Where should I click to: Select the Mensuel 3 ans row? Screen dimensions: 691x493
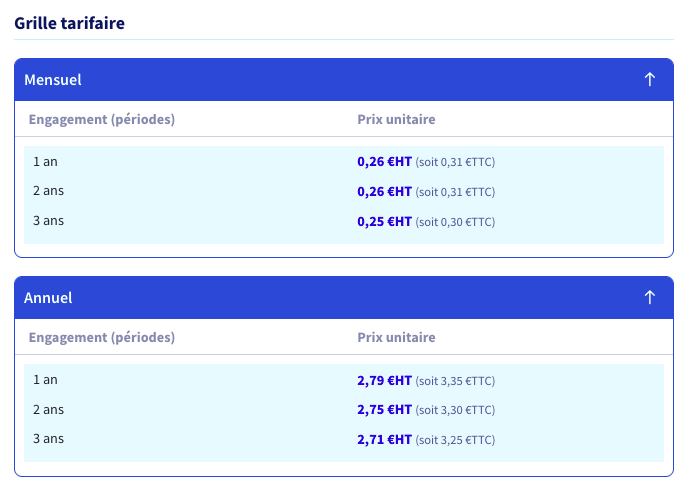tap(344, 221)
